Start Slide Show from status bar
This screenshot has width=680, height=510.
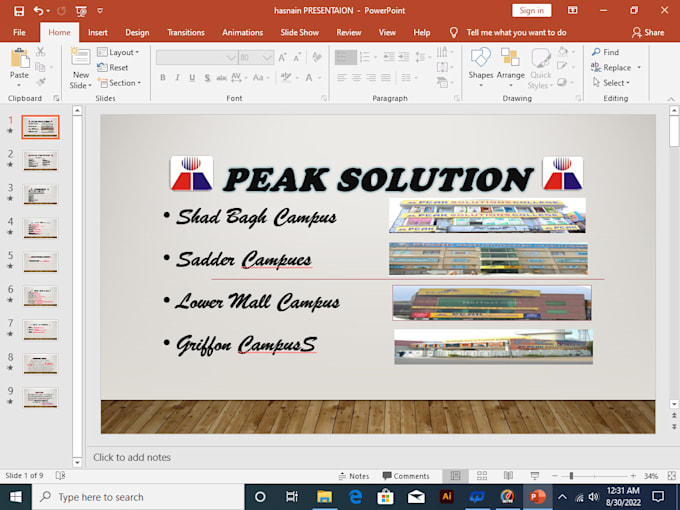(x=535, y=476)
